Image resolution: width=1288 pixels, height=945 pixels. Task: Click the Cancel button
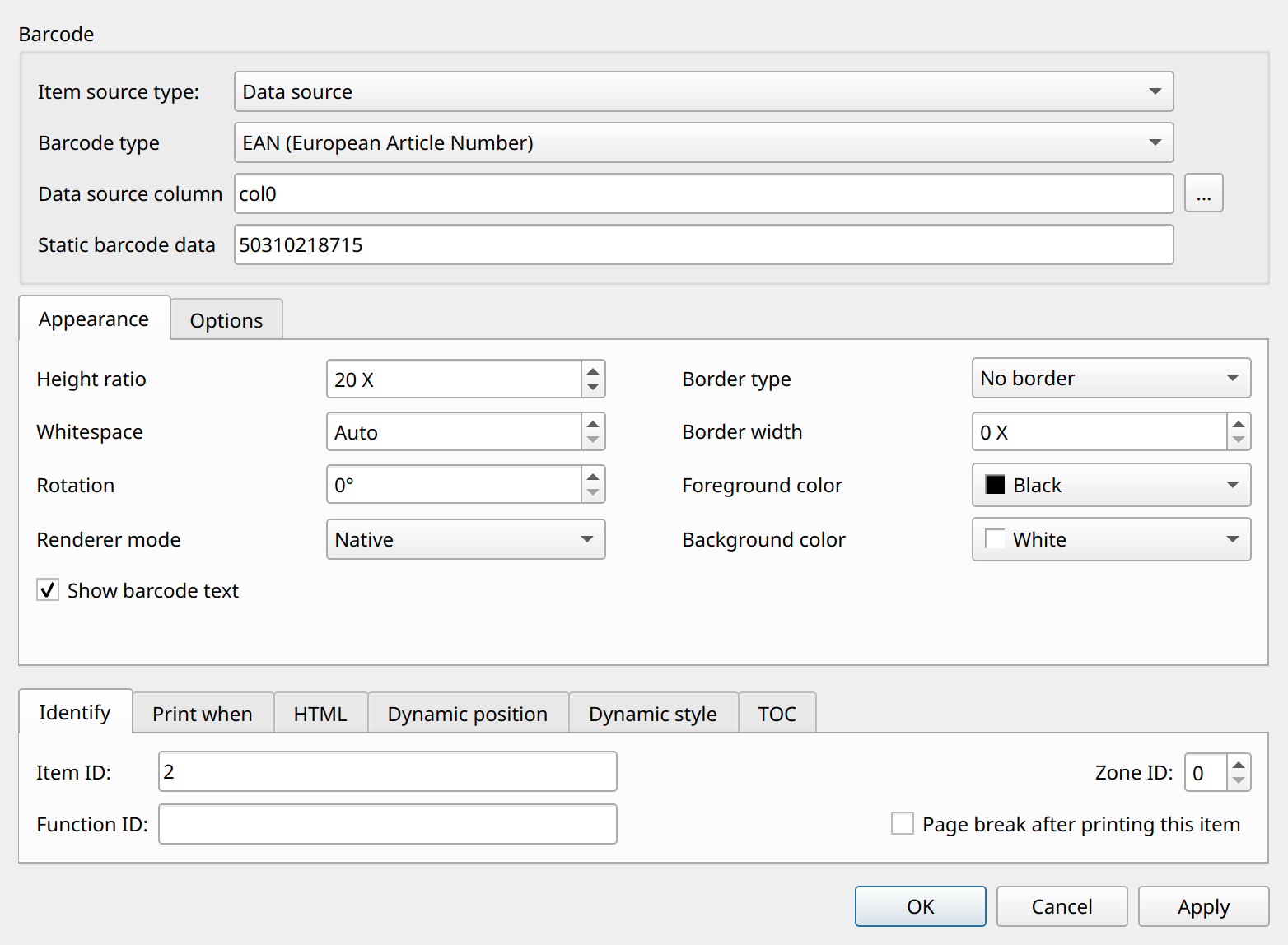1062,906
